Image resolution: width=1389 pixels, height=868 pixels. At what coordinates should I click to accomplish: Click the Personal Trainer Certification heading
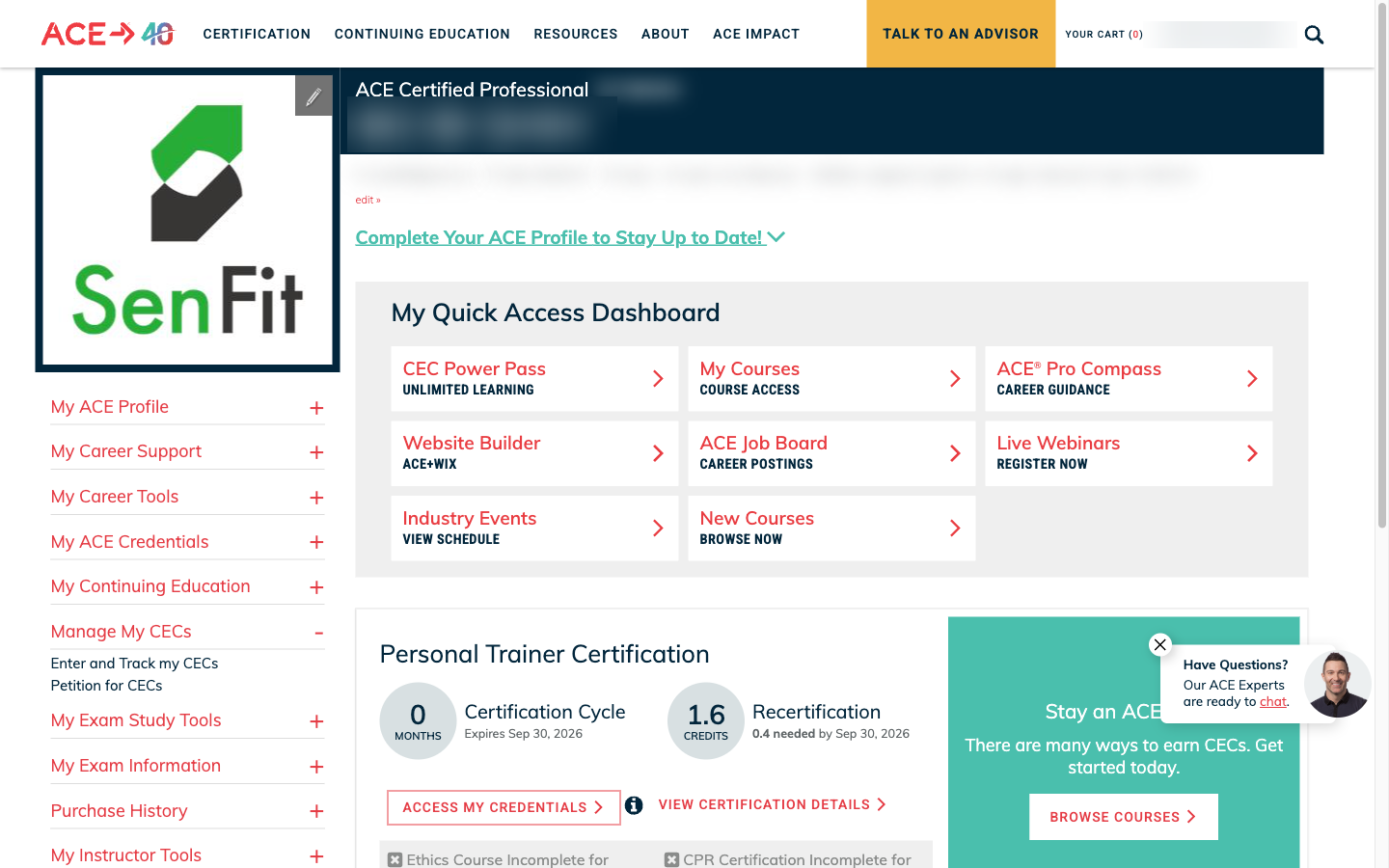click(544, 654)
